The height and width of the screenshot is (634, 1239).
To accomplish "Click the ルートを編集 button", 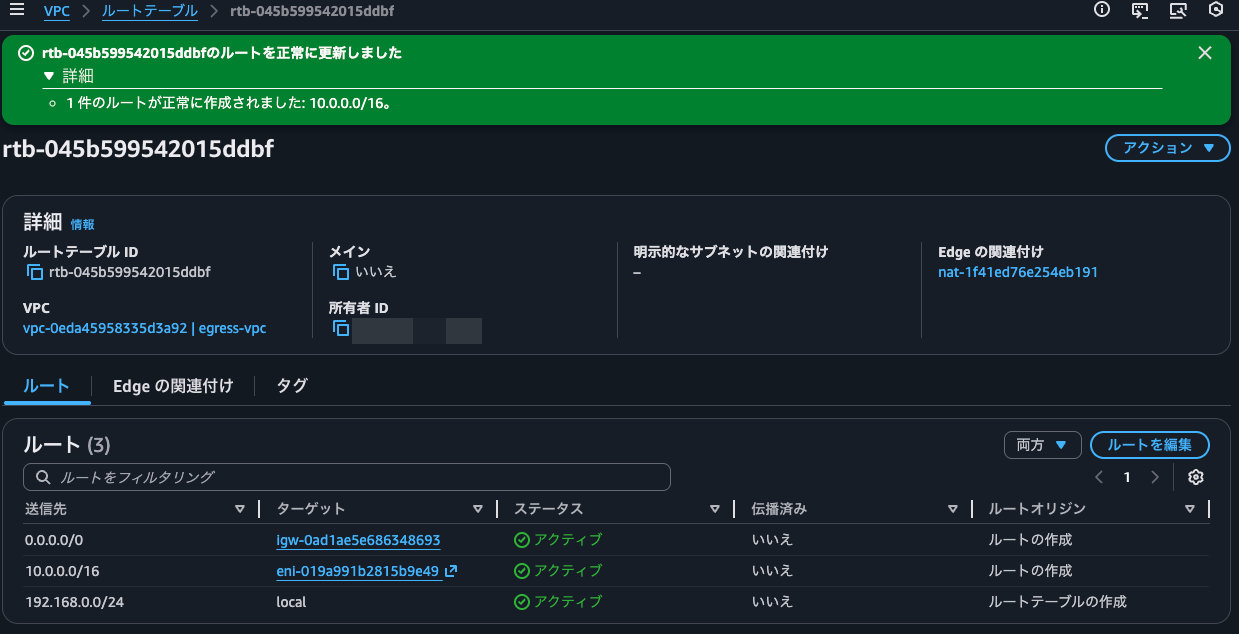I will point(1149,445).
